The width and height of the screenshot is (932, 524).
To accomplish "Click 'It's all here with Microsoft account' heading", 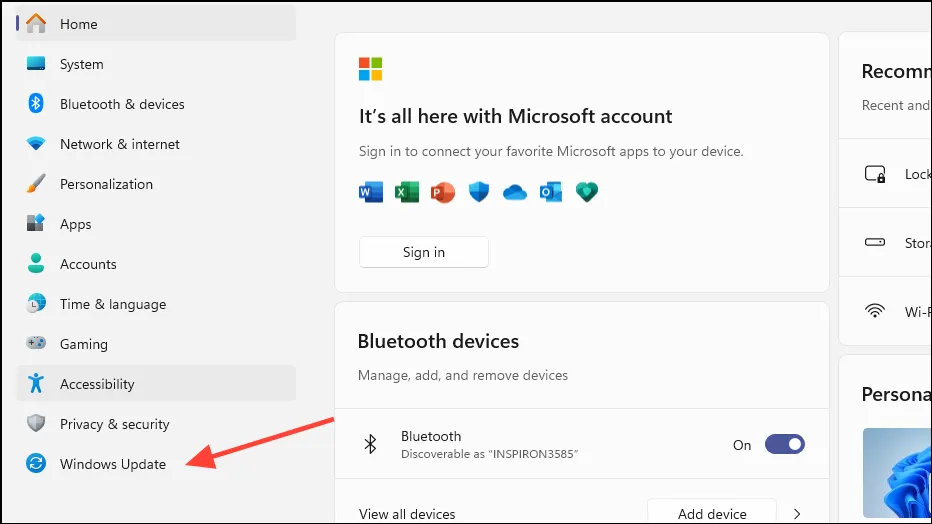I will [x=515, y=116].
